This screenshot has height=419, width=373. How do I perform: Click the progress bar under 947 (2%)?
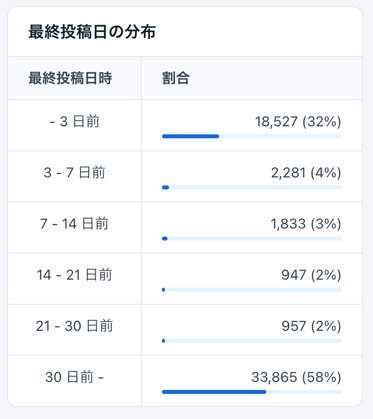click(252, 290)
